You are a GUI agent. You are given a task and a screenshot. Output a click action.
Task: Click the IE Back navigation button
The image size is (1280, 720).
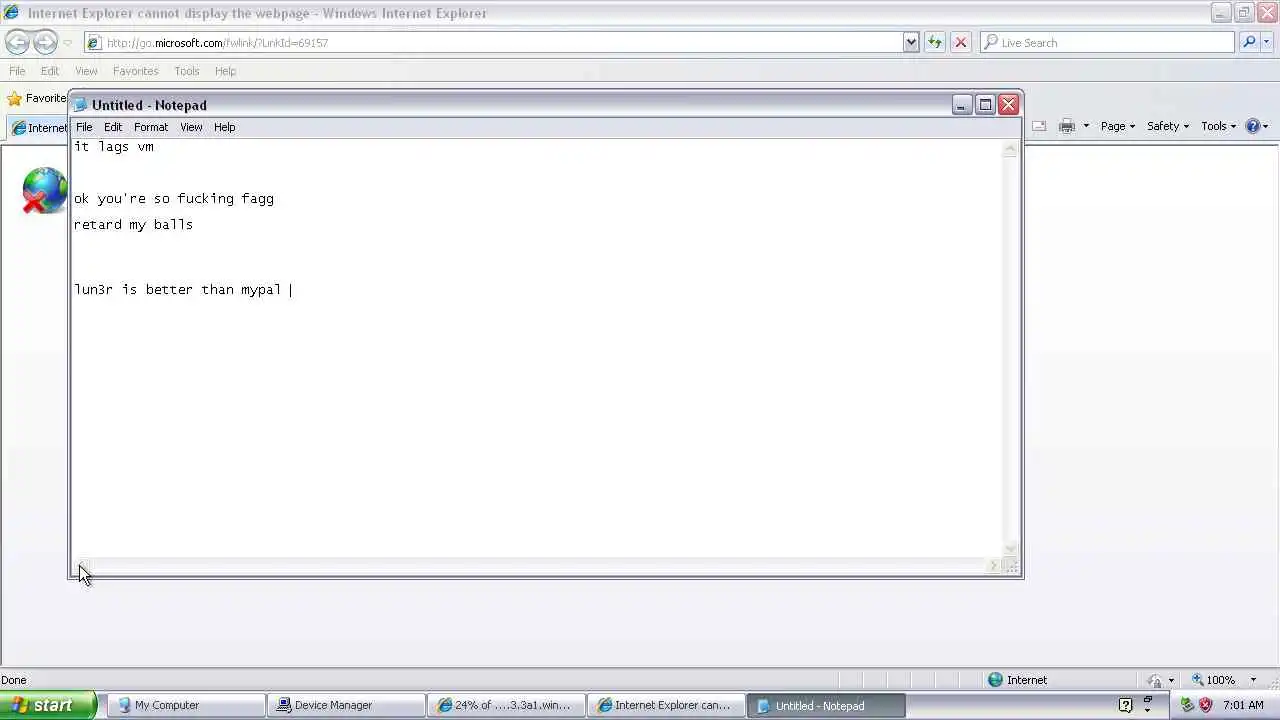coord(17,42)
